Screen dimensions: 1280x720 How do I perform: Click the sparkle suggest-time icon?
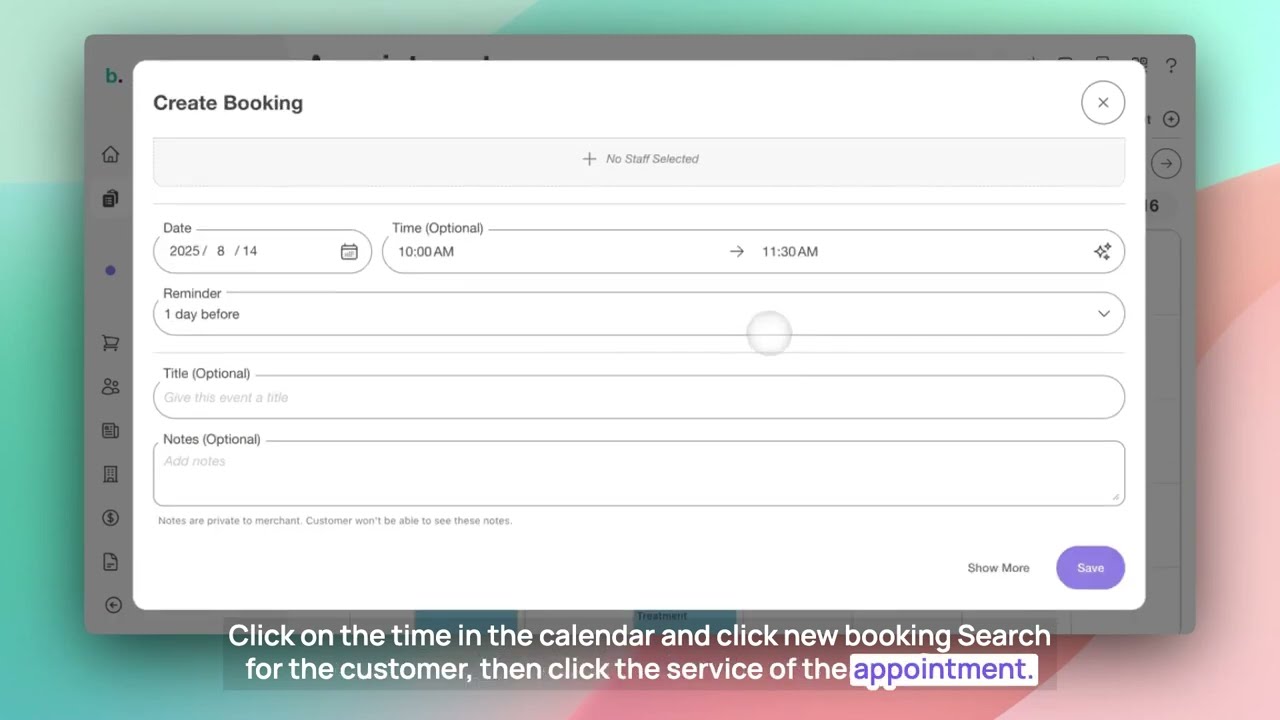click(1102, 252)
